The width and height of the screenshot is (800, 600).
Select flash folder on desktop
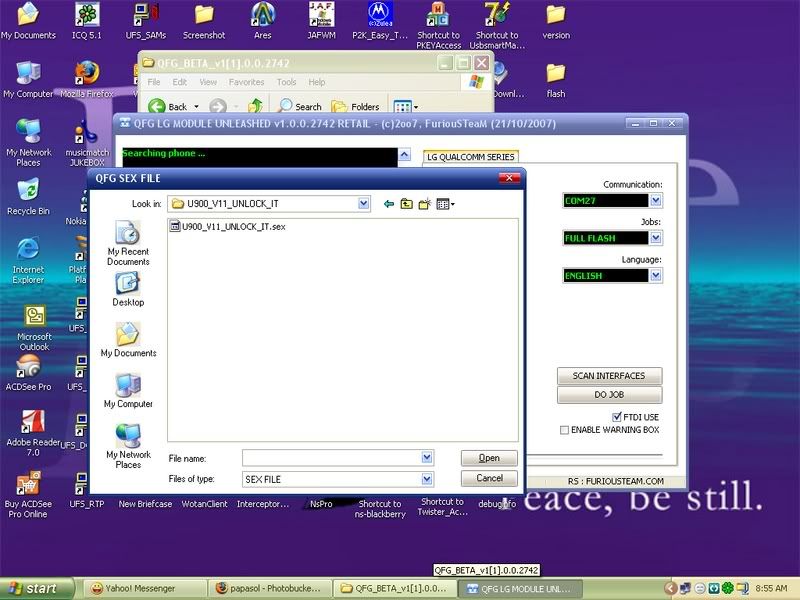[x=556, y=80]
